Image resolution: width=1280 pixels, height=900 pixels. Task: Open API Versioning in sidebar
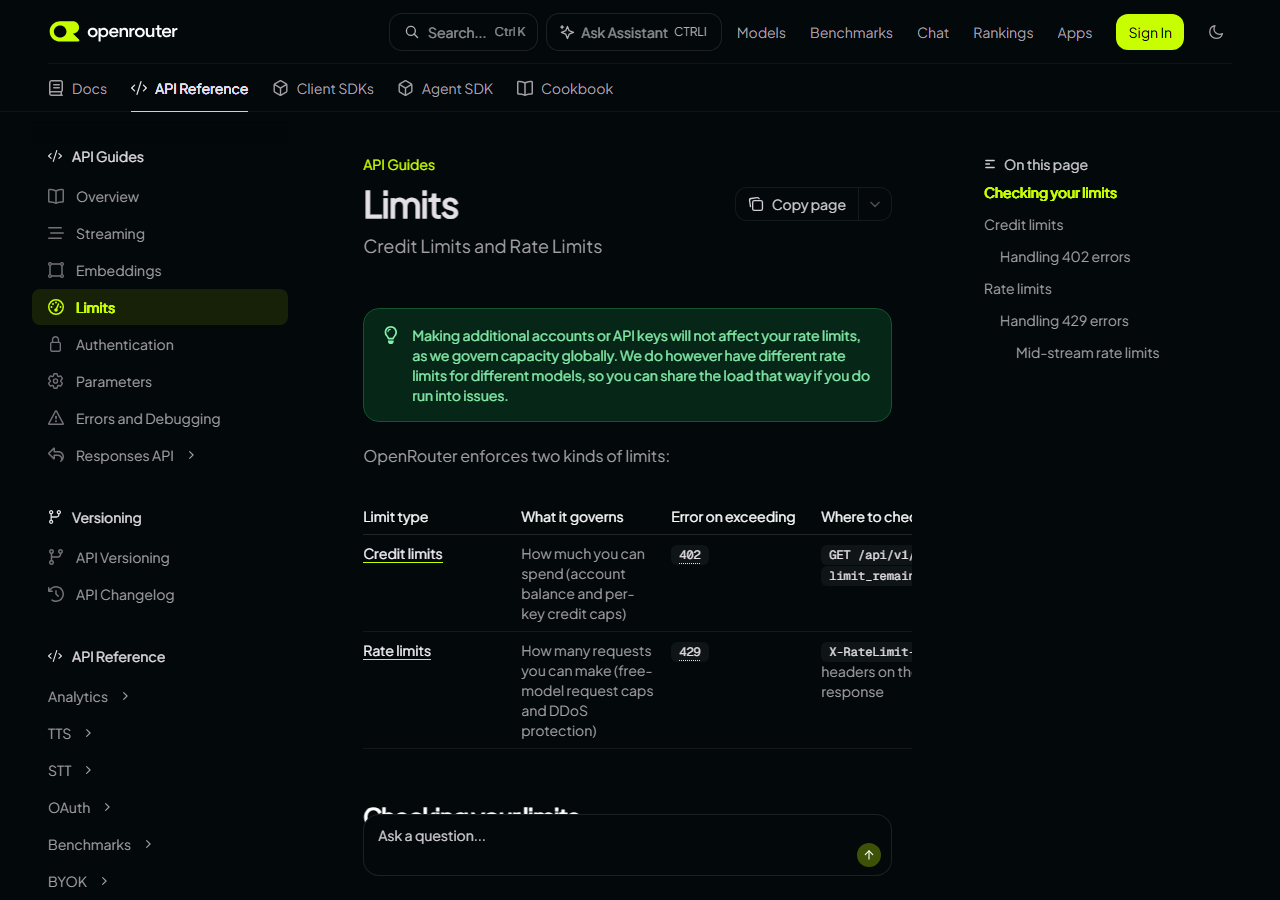click(160, 558)
